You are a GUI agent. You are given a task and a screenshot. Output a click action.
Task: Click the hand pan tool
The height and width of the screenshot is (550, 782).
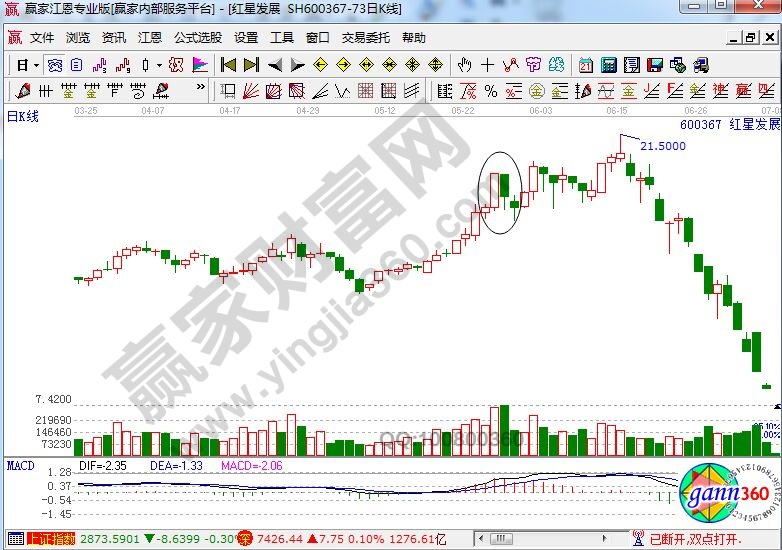465,65
